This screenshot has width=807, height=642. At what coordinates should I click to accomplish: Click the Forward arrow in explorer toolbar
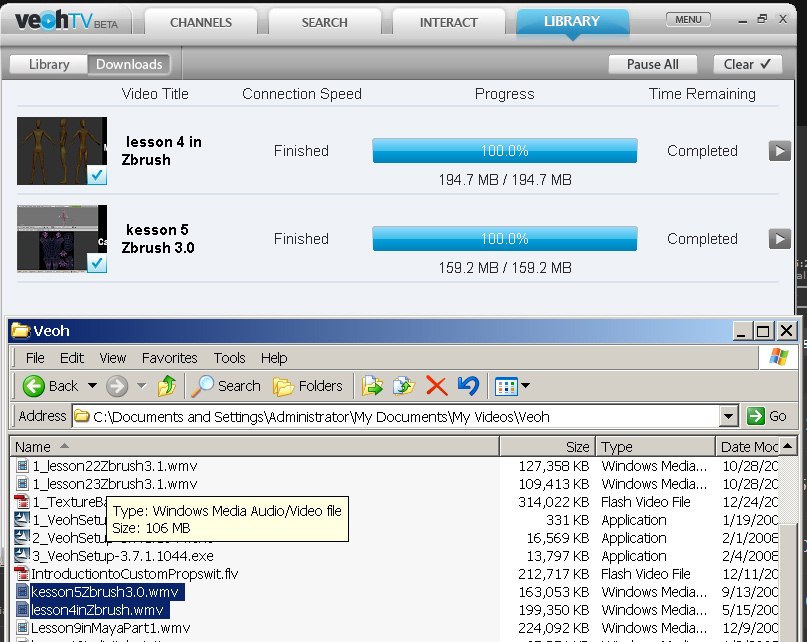click(x=117, y=386)
